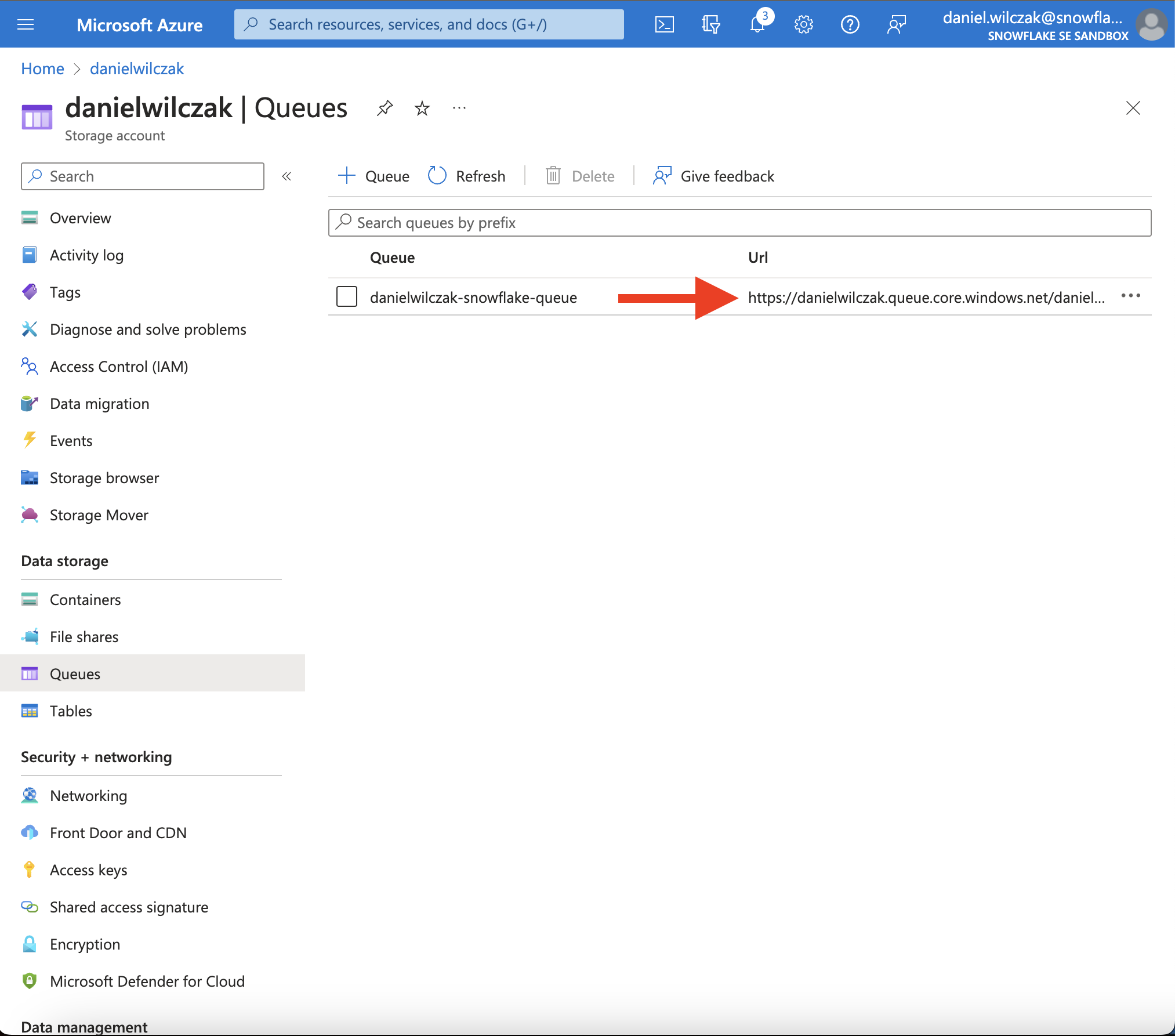Click the queue Url text

tap(926, 297)
